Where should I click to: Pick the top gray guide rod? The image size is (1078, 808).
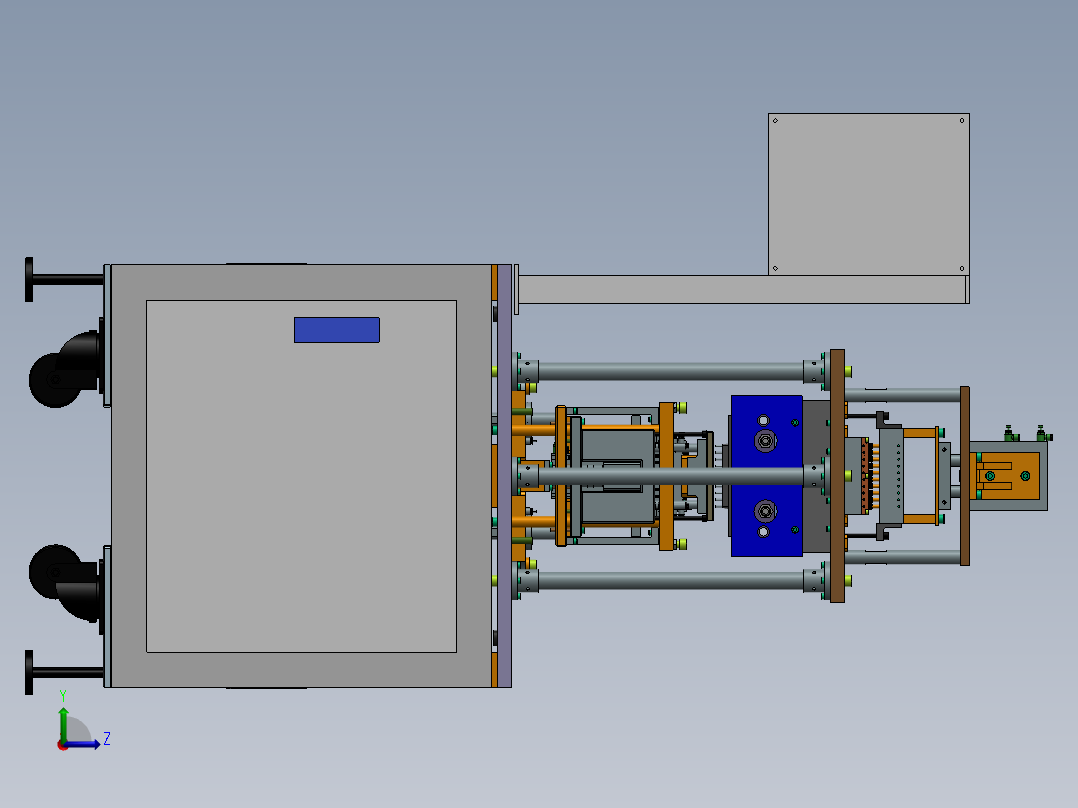(670, 371)
